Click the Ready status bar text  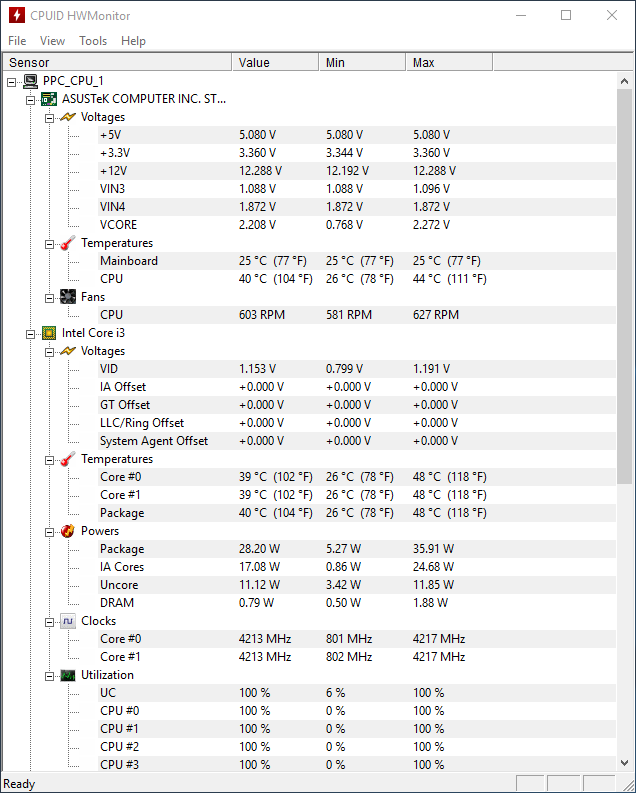tap(19, 784)
